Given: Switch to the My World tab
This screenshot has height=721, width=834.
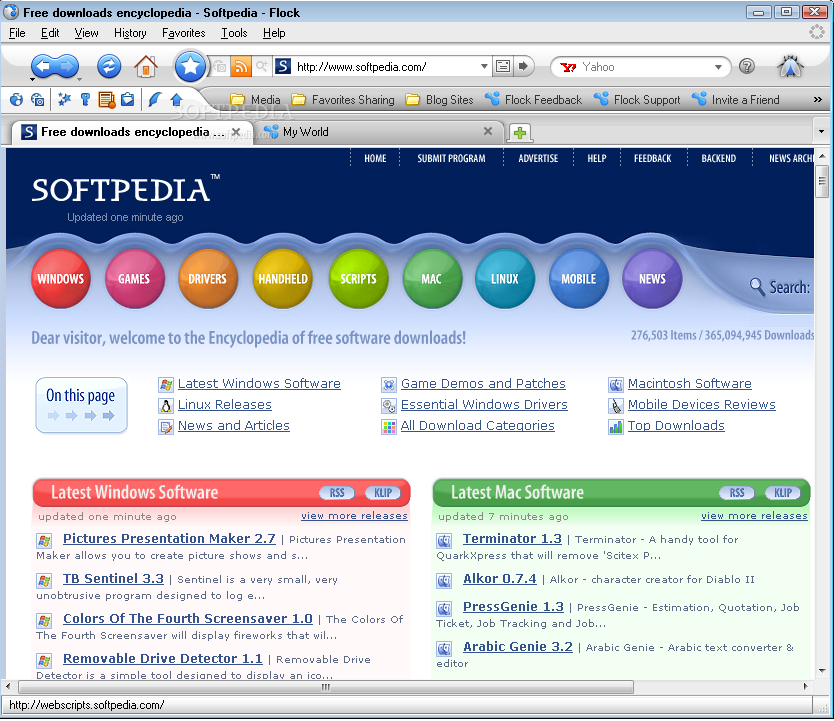Looking at the screenshot, I should (x=378, y=132).
